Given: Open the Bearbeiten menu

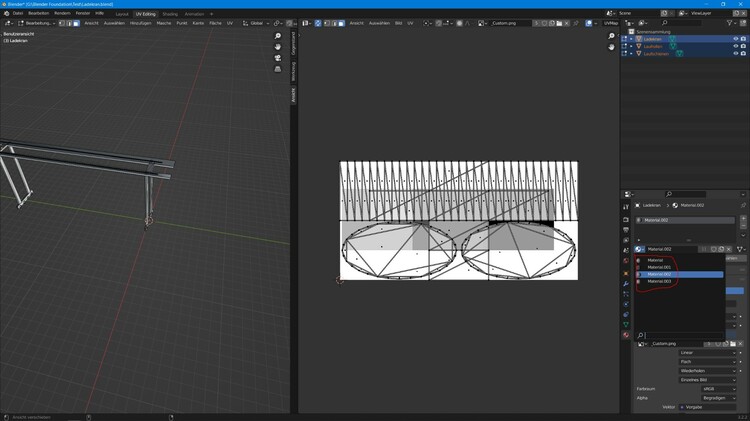Looking at the screenshot, I should click(x=38, y=13).
